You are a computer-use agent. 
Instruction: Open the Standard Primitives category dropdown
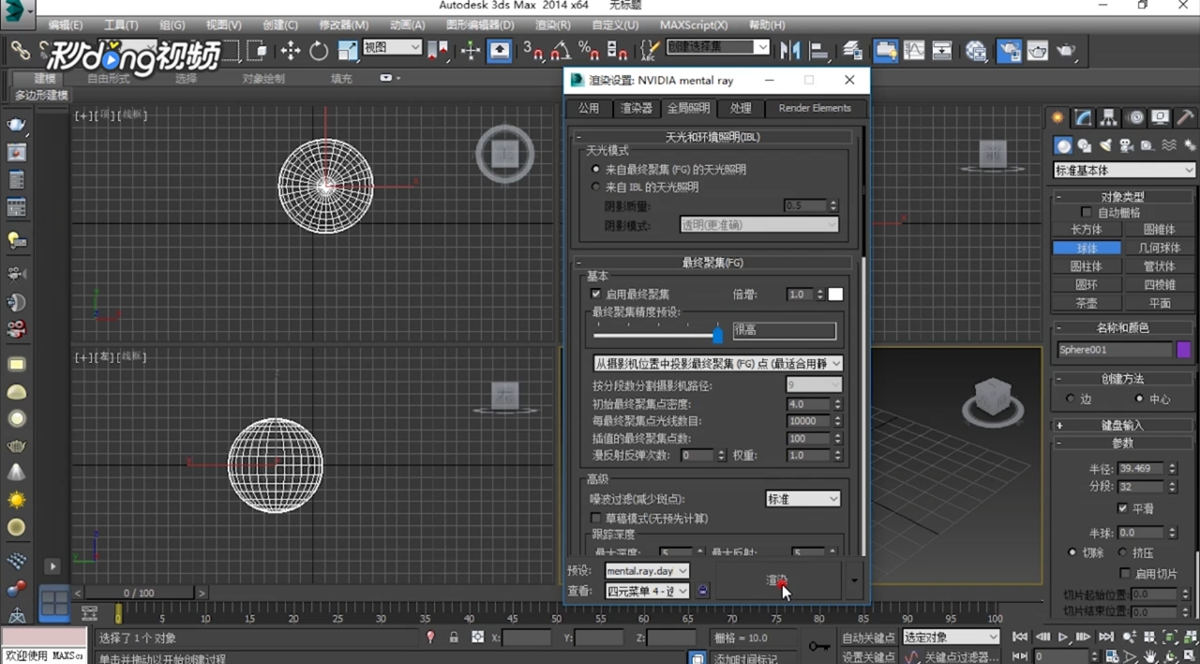[1124, 171]
